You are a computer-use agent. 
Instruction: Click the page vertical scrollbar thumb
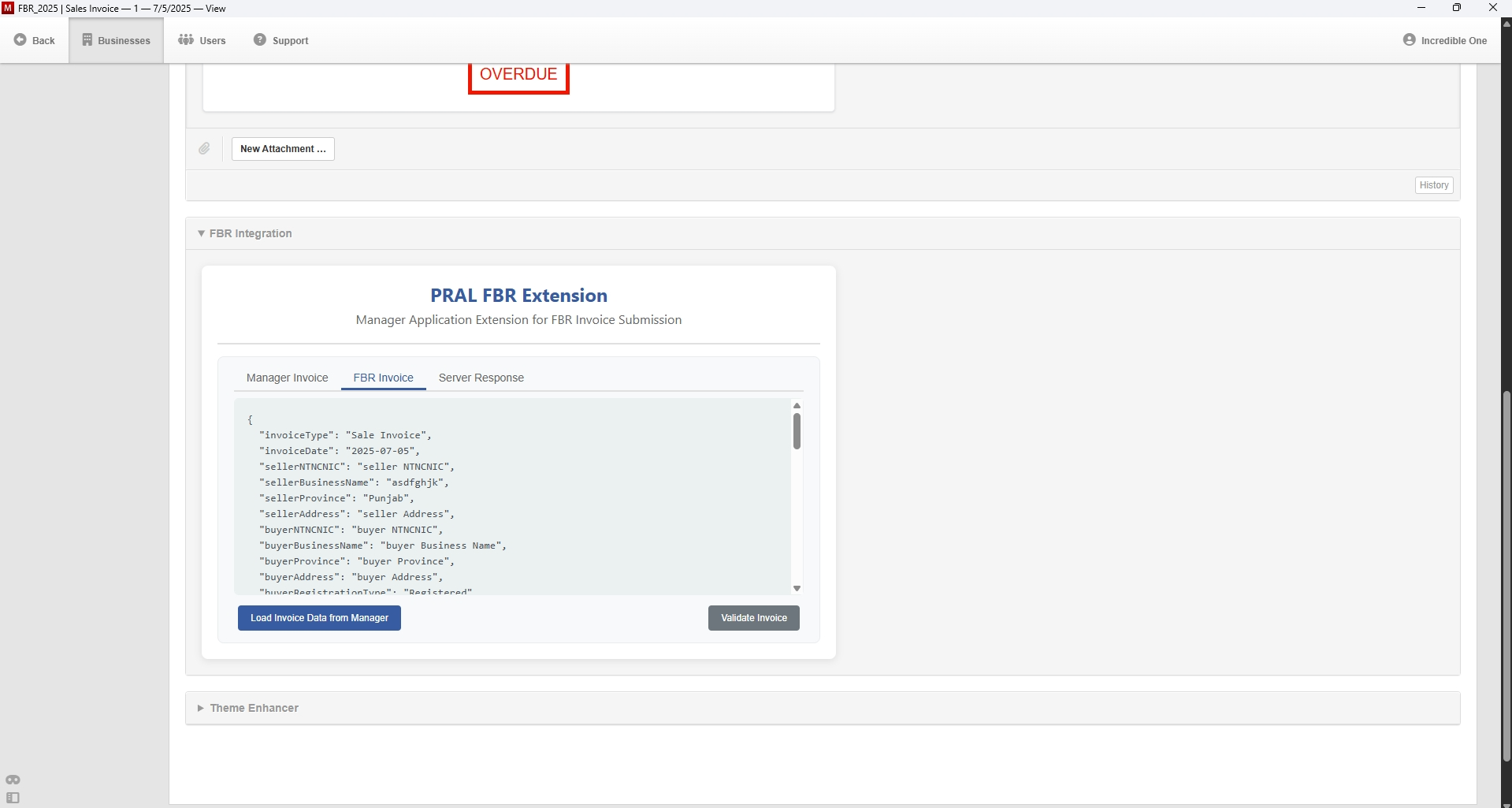[1506, 575]
